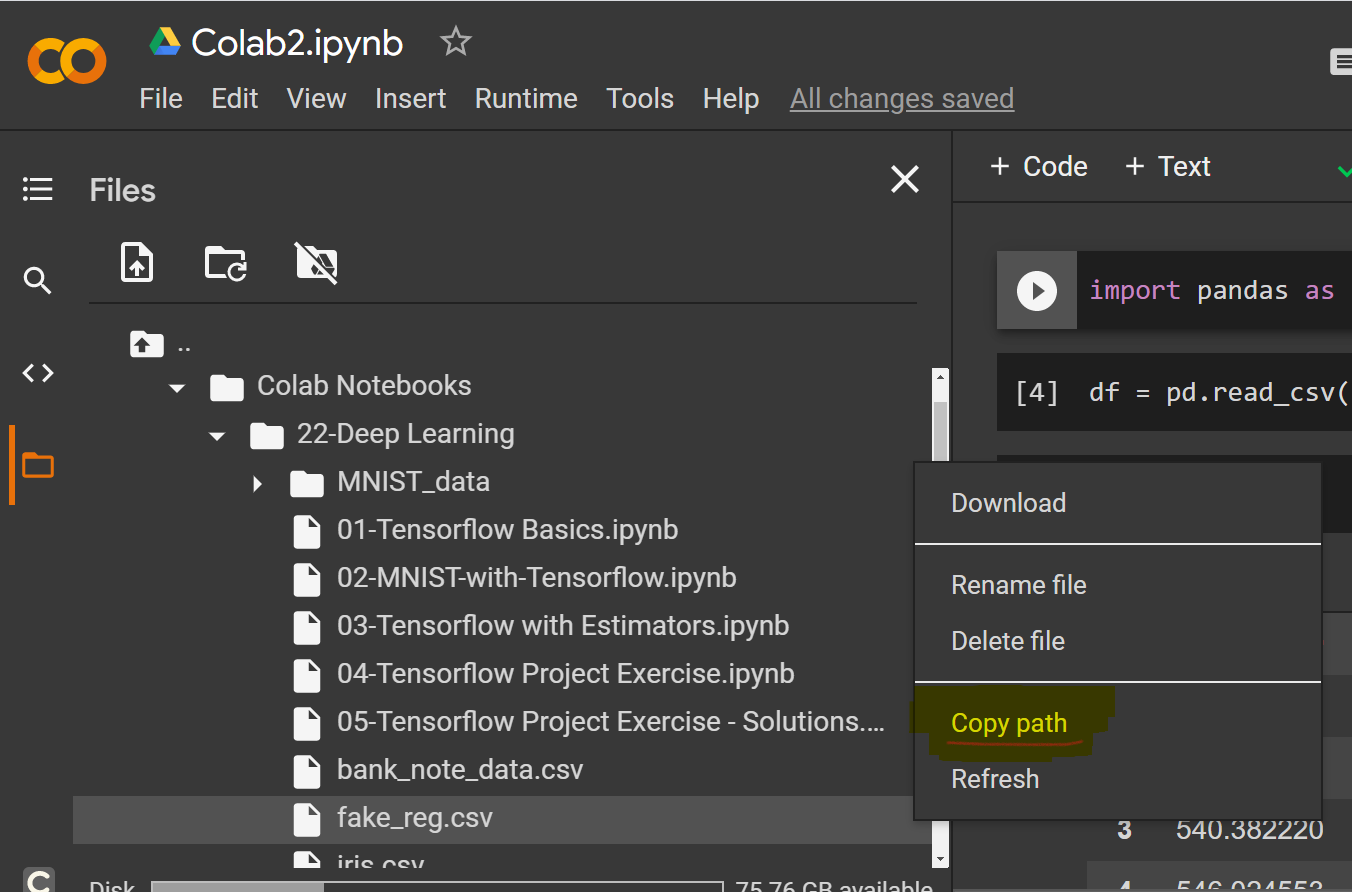Select the Files icon in the sidebar
1352x892 pixels.
[38, 465]
